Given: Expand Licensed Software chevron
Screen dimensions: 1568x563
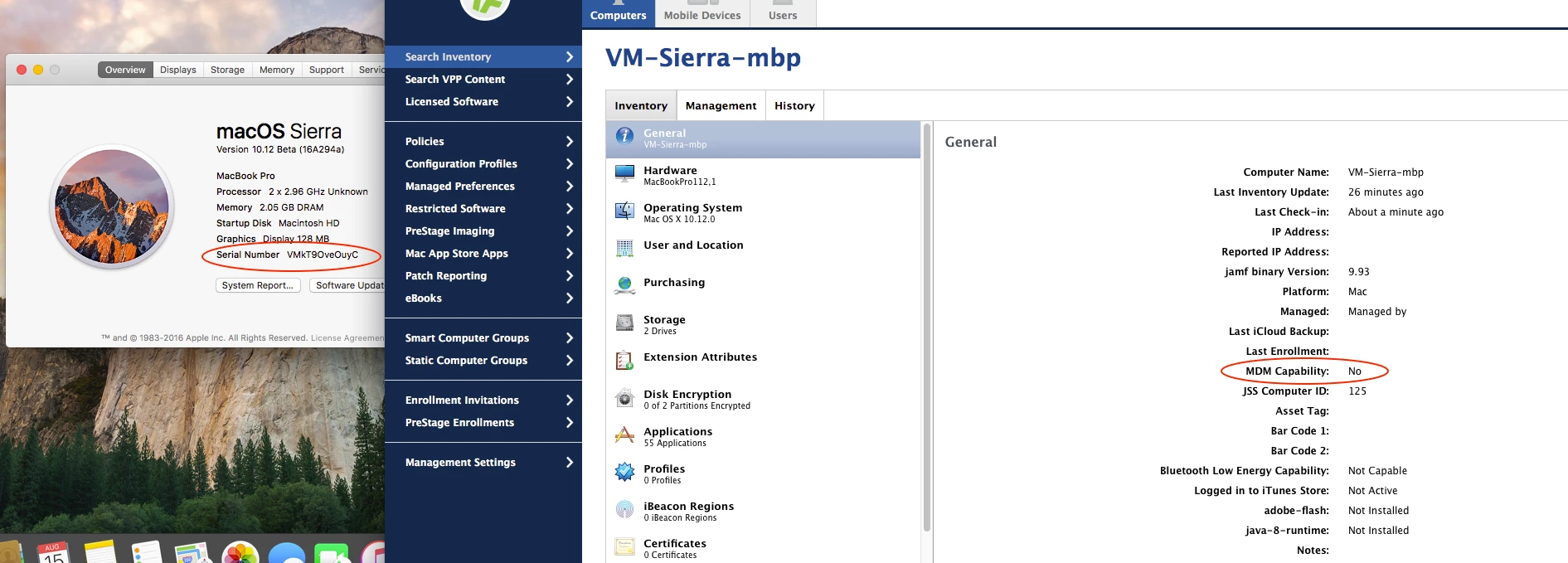Looking at the screenshot, I should click(569, 101).
